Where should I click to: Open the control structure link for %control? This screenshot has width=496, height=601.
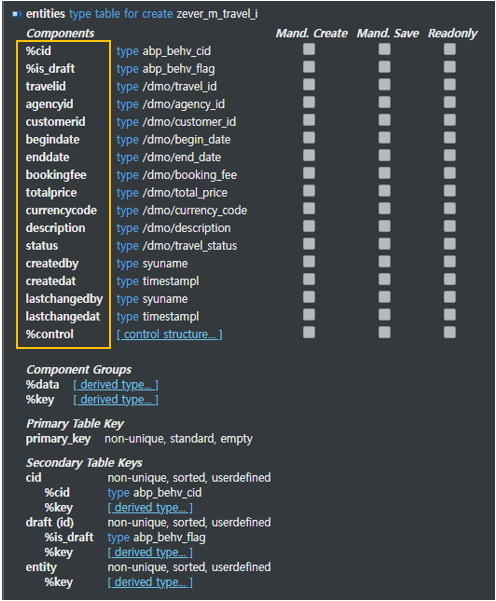coord(169,334)
